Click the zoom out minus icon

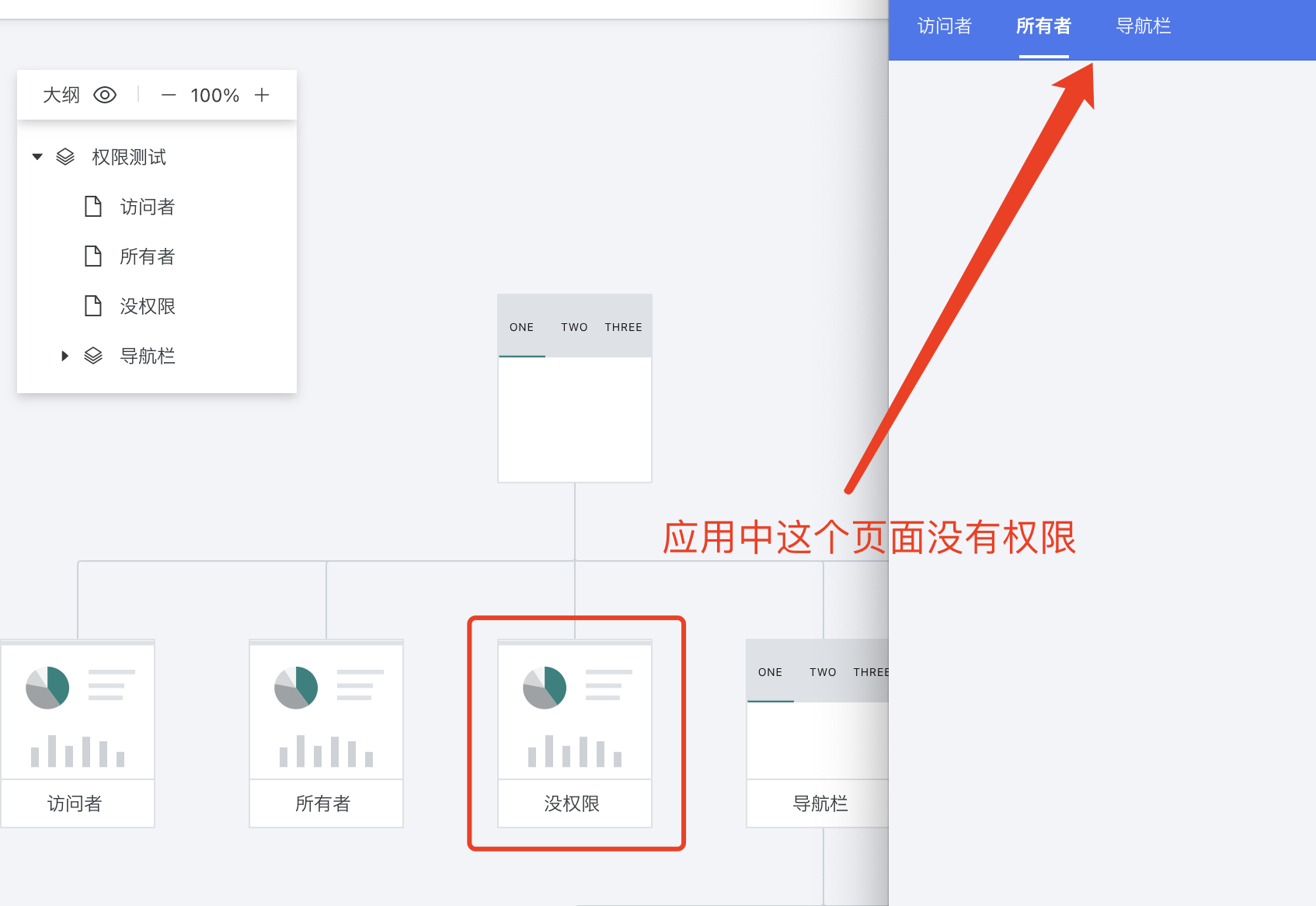pos(169,95)
